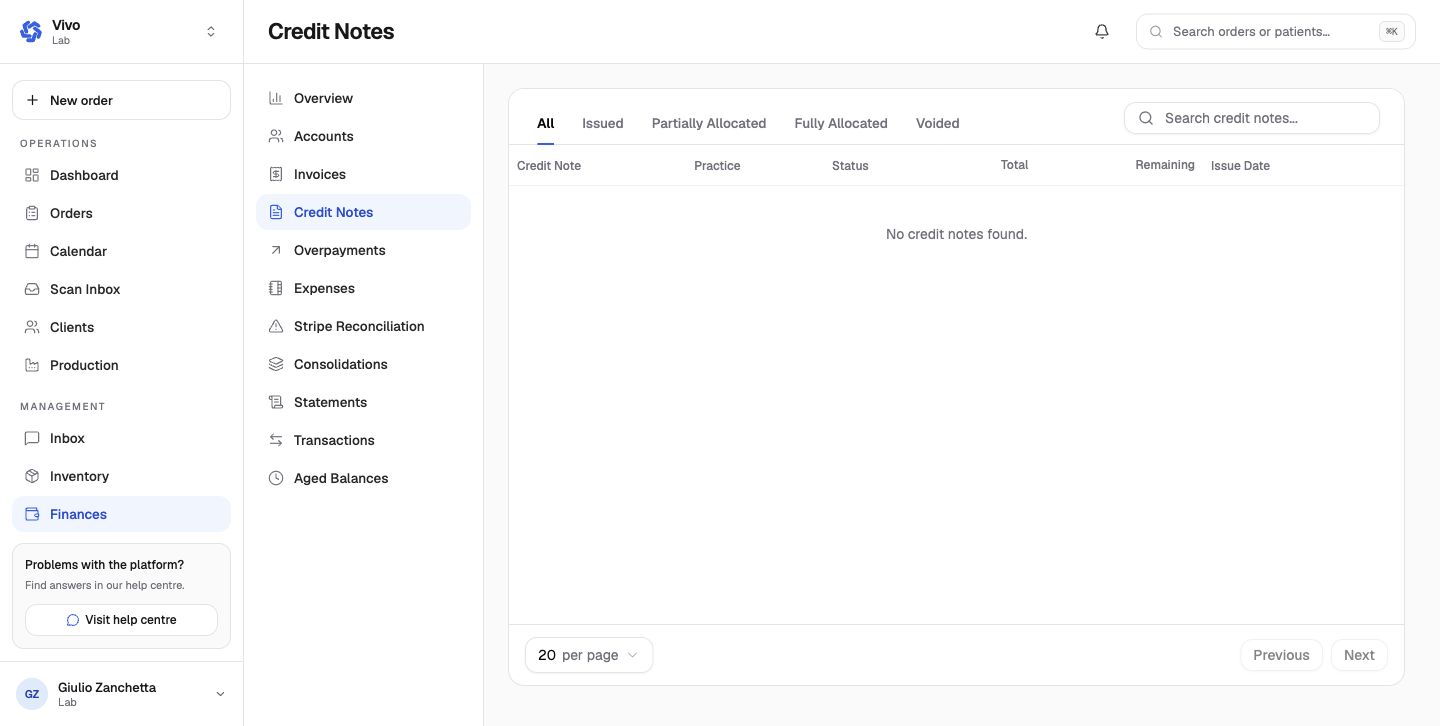The image size is (1440, 726).
Task: Focus the Search orders or patients field
Action: pos(1276,31)
